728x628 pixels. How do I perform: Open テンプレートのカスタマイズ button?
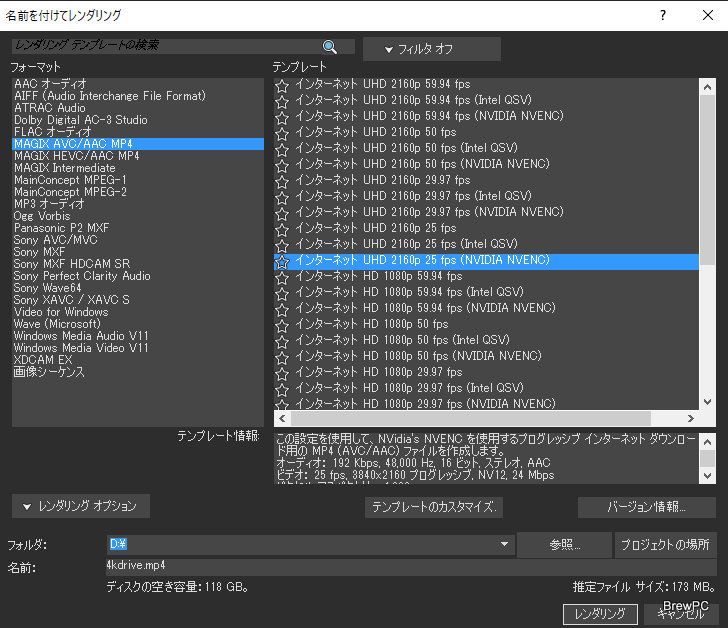[434, 507]
